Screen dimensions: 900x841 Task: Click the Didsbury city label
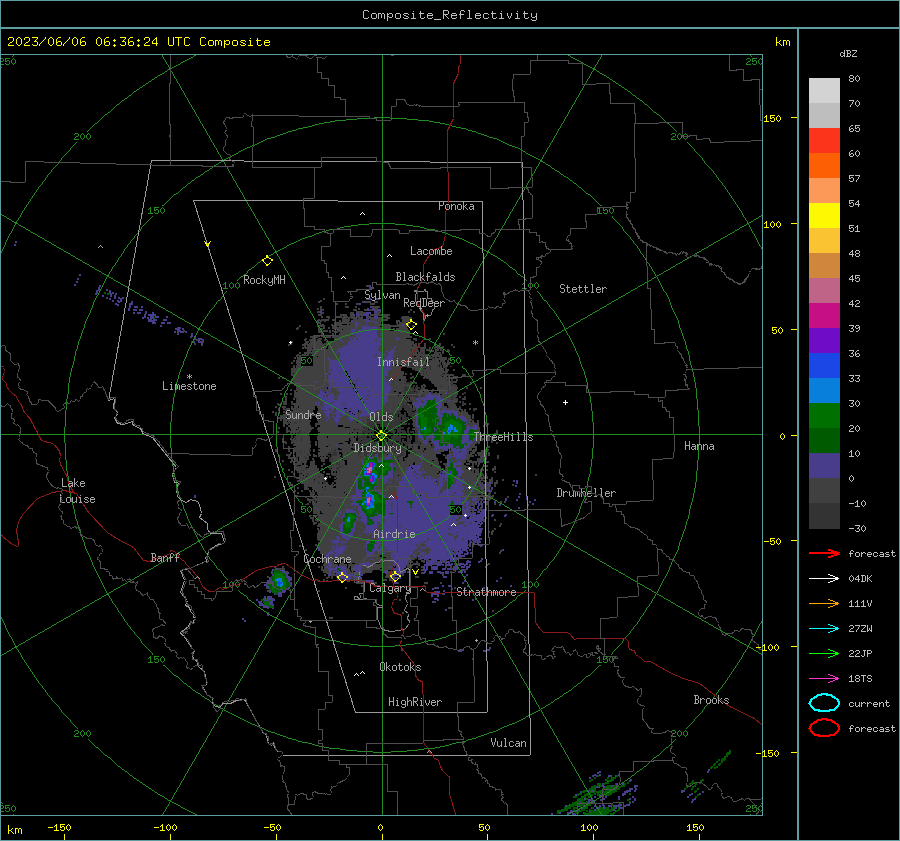coord(378,448)
